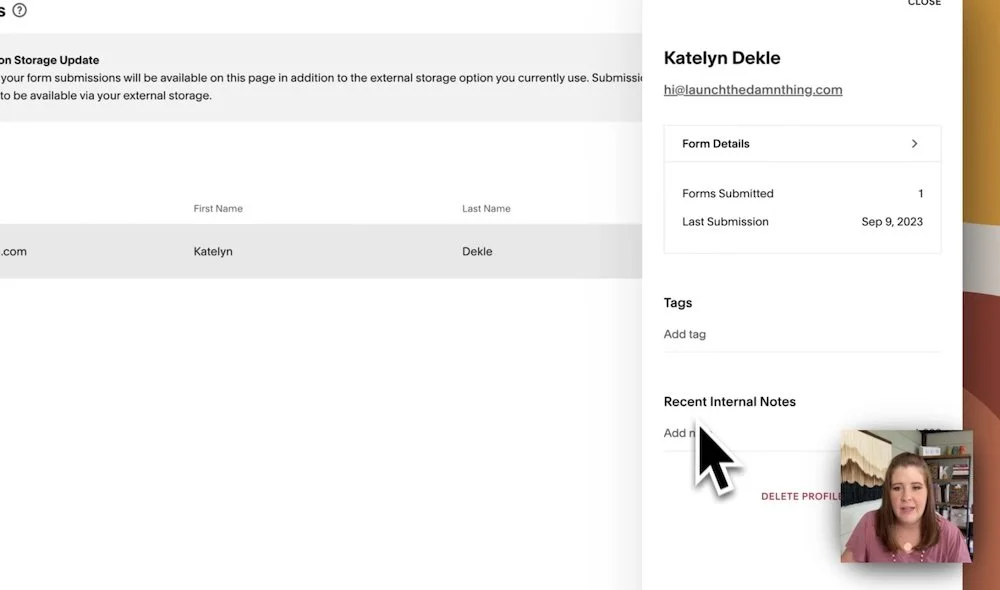
Task: Sort by the Last Name column header
Action: click(486, 209)
